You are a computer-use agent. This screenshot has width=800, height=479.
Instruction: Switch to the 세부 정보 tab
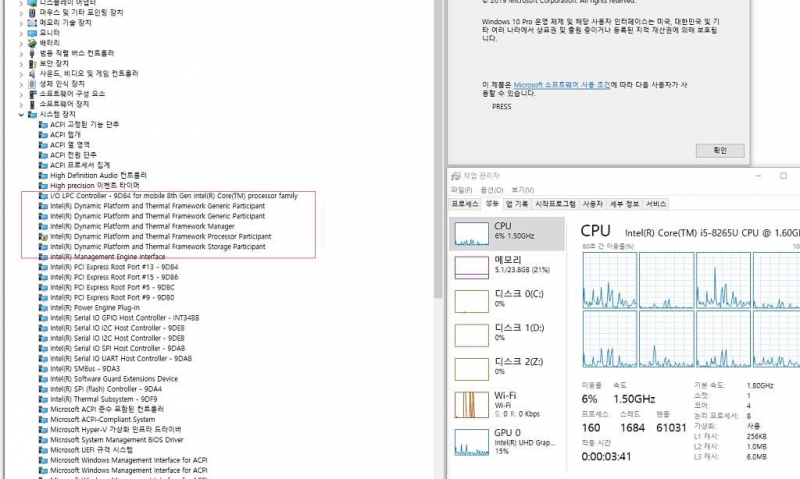tap(624, 204)
